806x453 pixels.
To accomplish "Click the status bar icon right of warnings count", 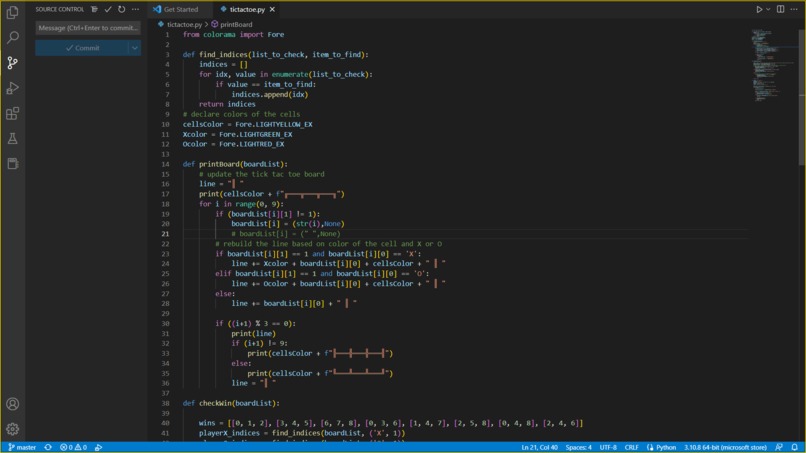I will tap(99, 447).
